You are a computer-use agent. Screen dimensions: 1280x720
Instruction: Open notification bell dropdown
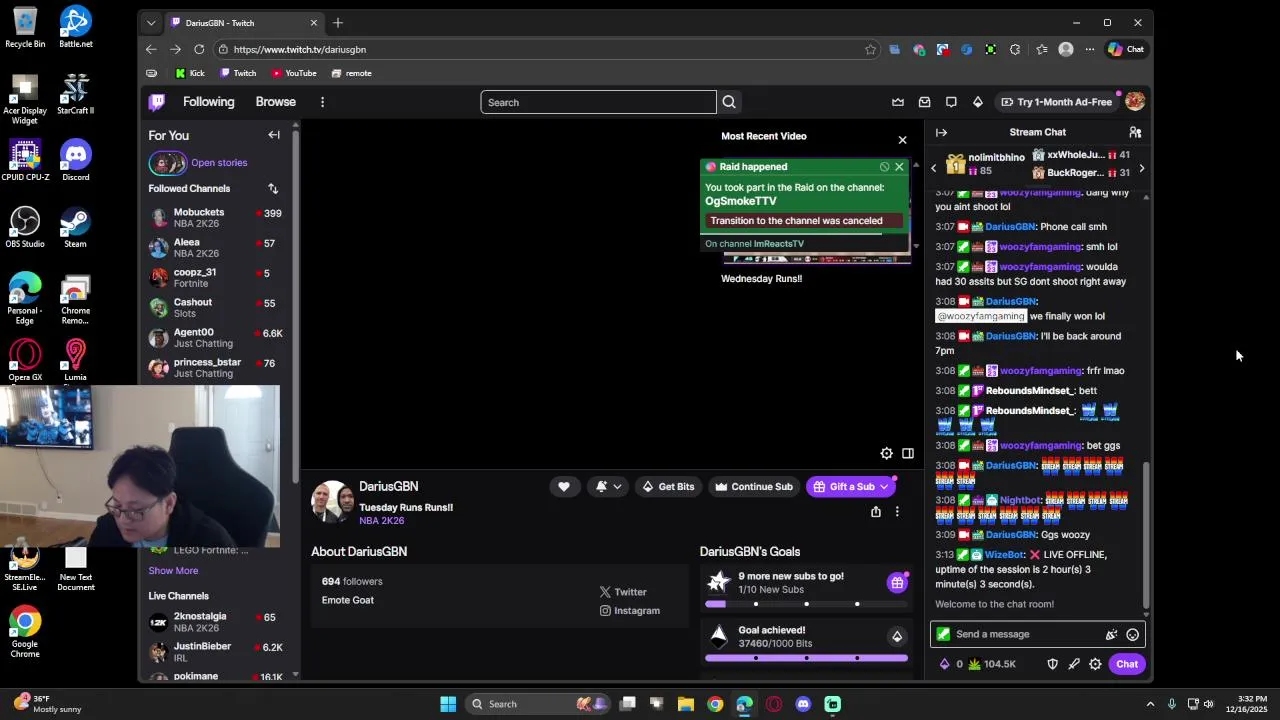(x=608, y=487)
